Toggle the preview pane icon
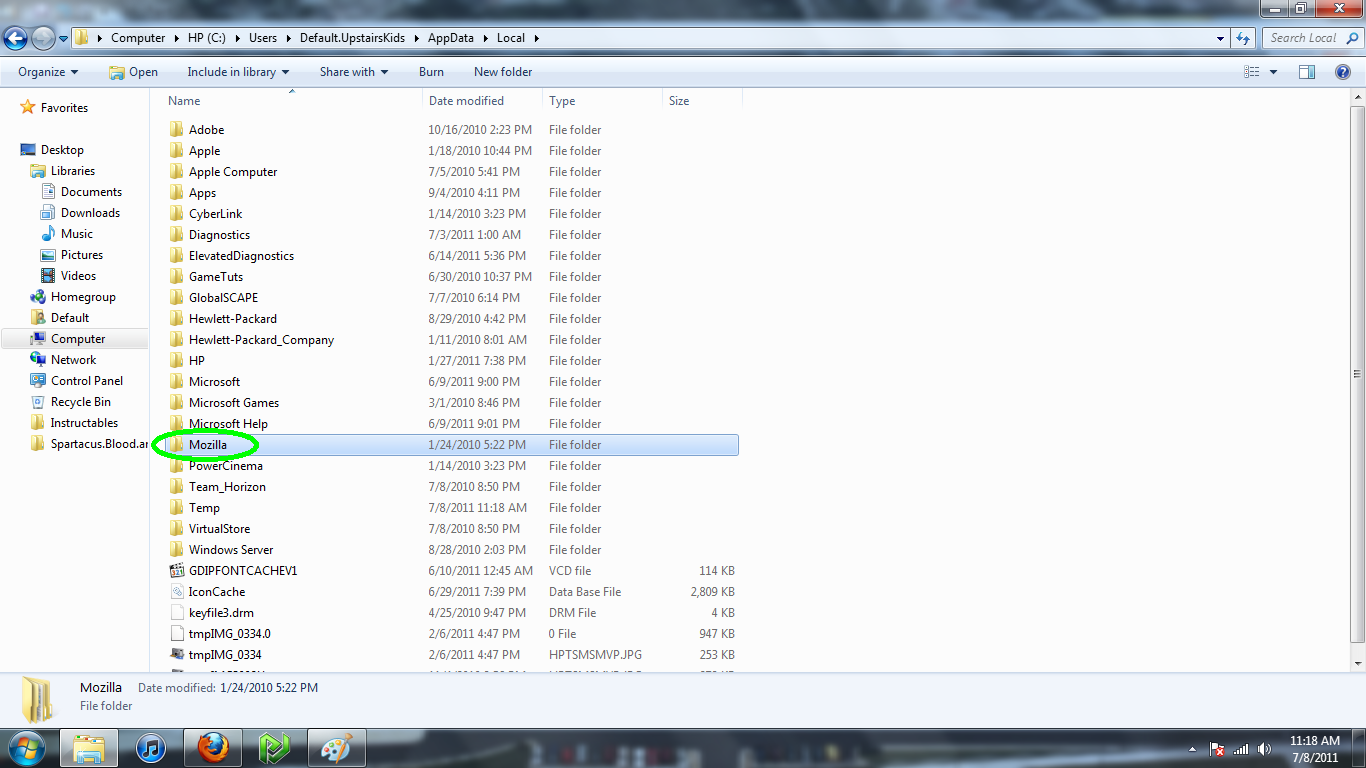This screenshot has height=768, width=1366. (x=1306, y=72)
